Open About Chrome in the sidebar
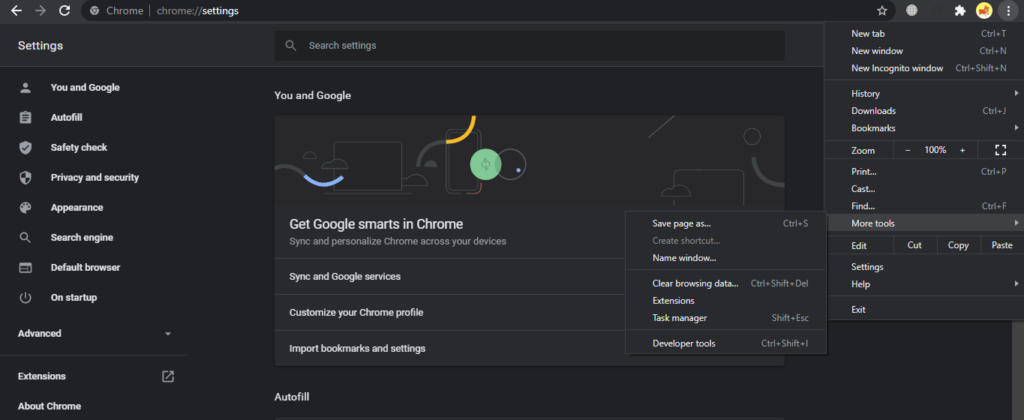This screenshot has height=420, width=1024. 50,406
